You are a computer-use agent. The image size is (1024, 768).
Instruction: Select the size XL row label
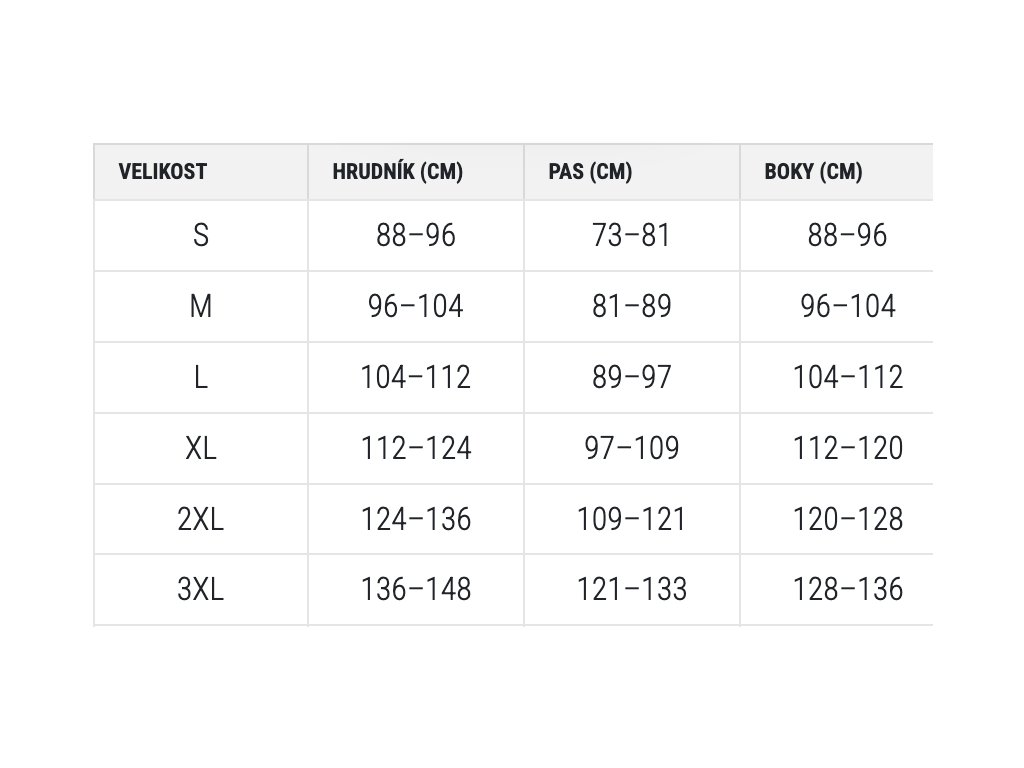point(200,448)
